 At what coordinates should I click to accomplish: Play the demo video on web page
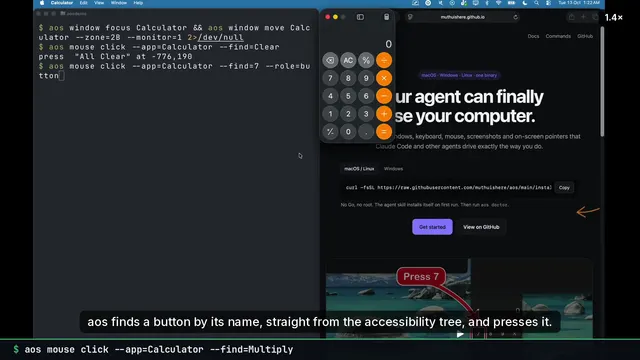[x=460, y=334]
